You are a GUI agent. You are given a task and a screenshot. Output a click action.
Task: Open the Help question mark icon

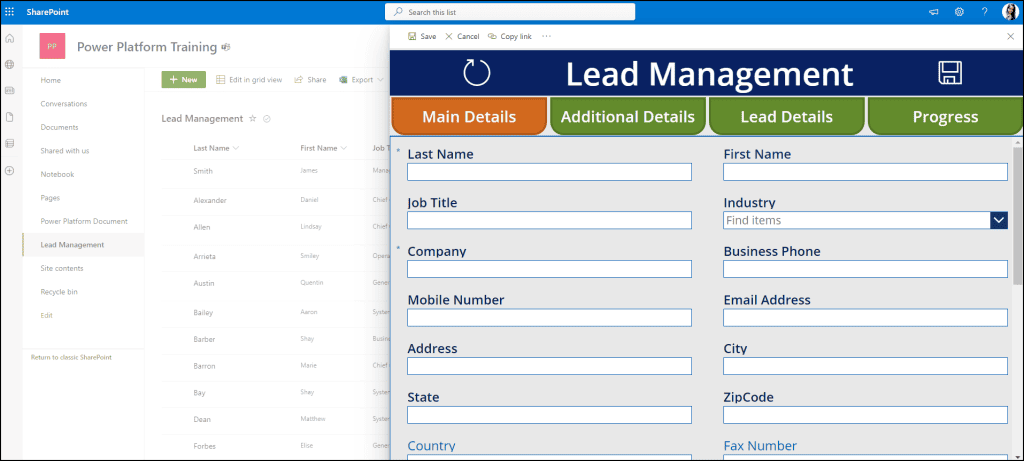tap(985, 12)
